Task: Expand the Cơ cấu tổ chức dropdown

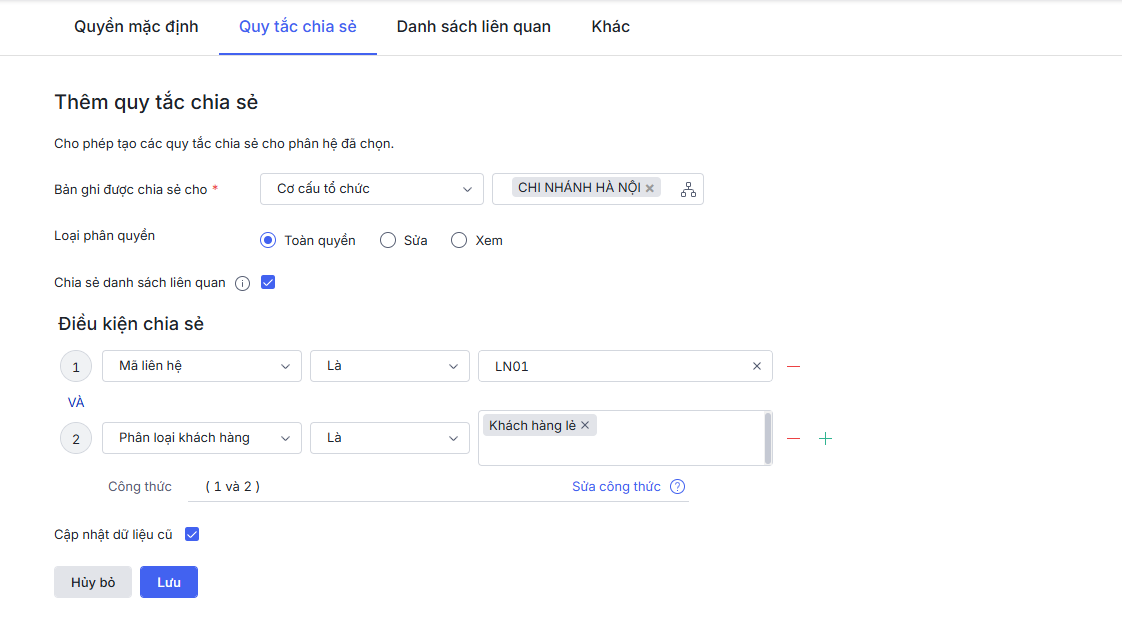Action: coord(371,189)
